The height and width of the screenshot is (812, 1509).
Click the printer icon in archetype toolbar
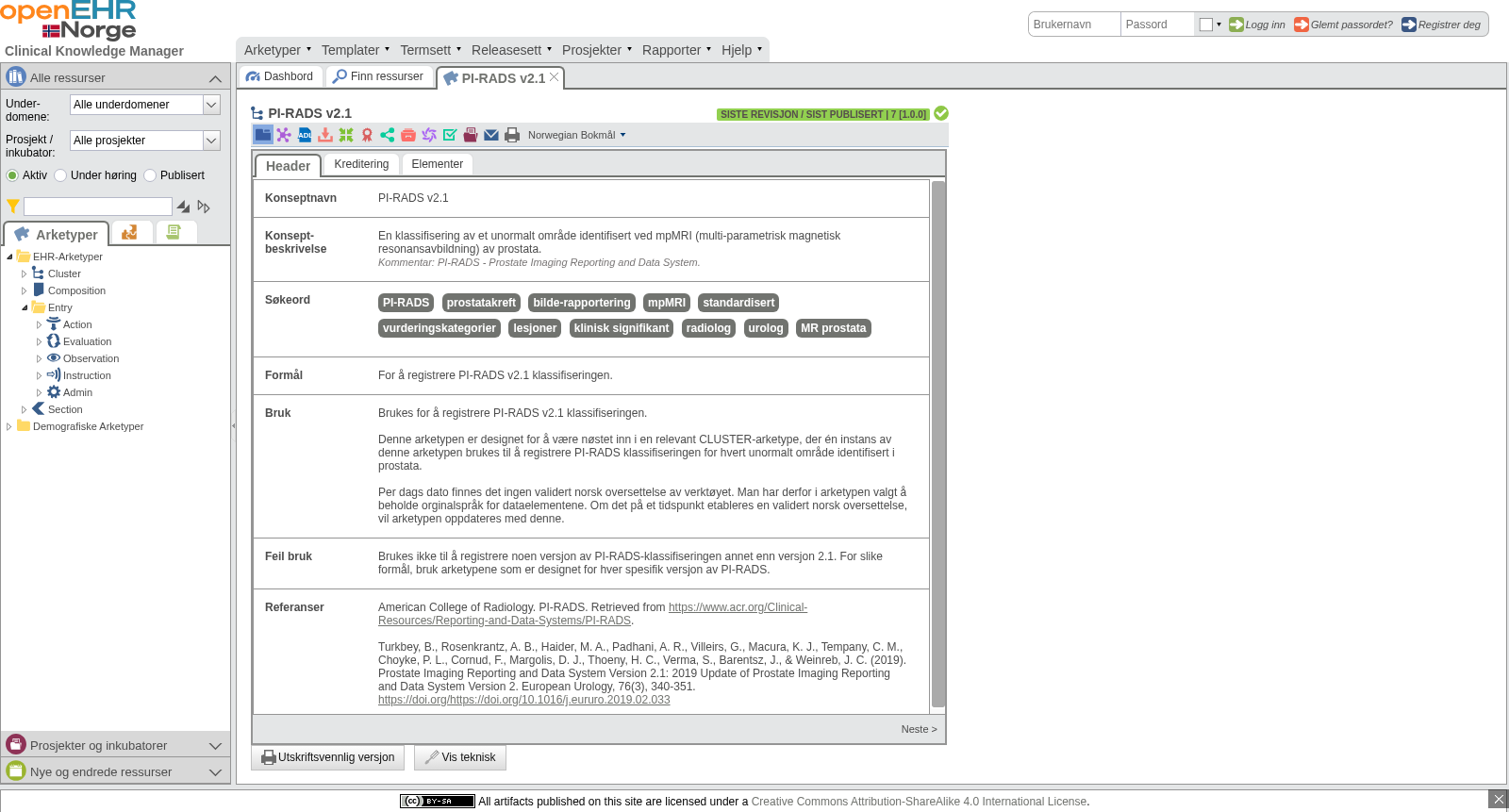pos(512,135)
